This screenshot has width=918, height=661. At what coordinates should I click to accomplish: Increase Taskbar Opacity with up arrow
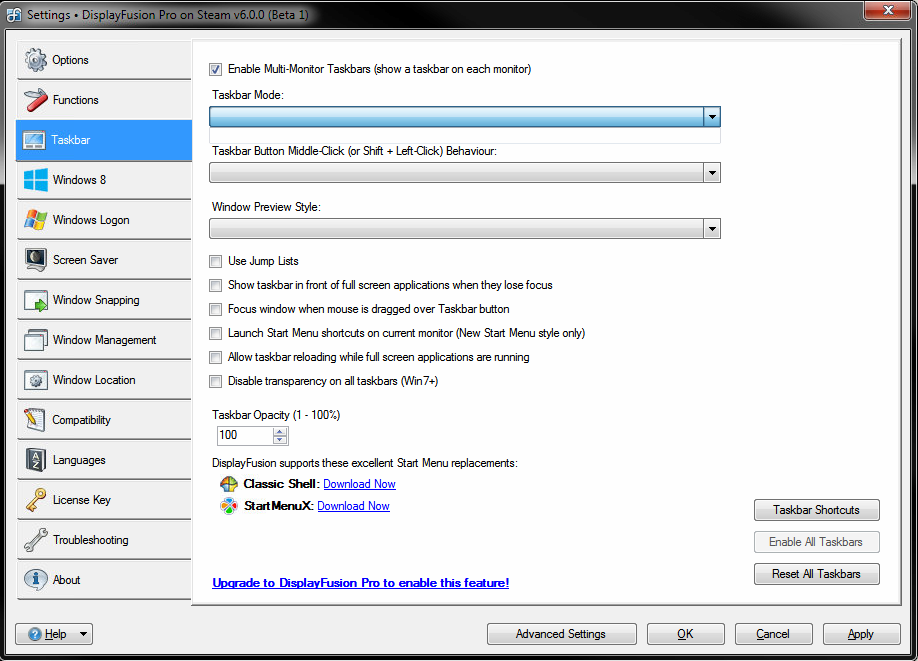(x=280, y=431)
